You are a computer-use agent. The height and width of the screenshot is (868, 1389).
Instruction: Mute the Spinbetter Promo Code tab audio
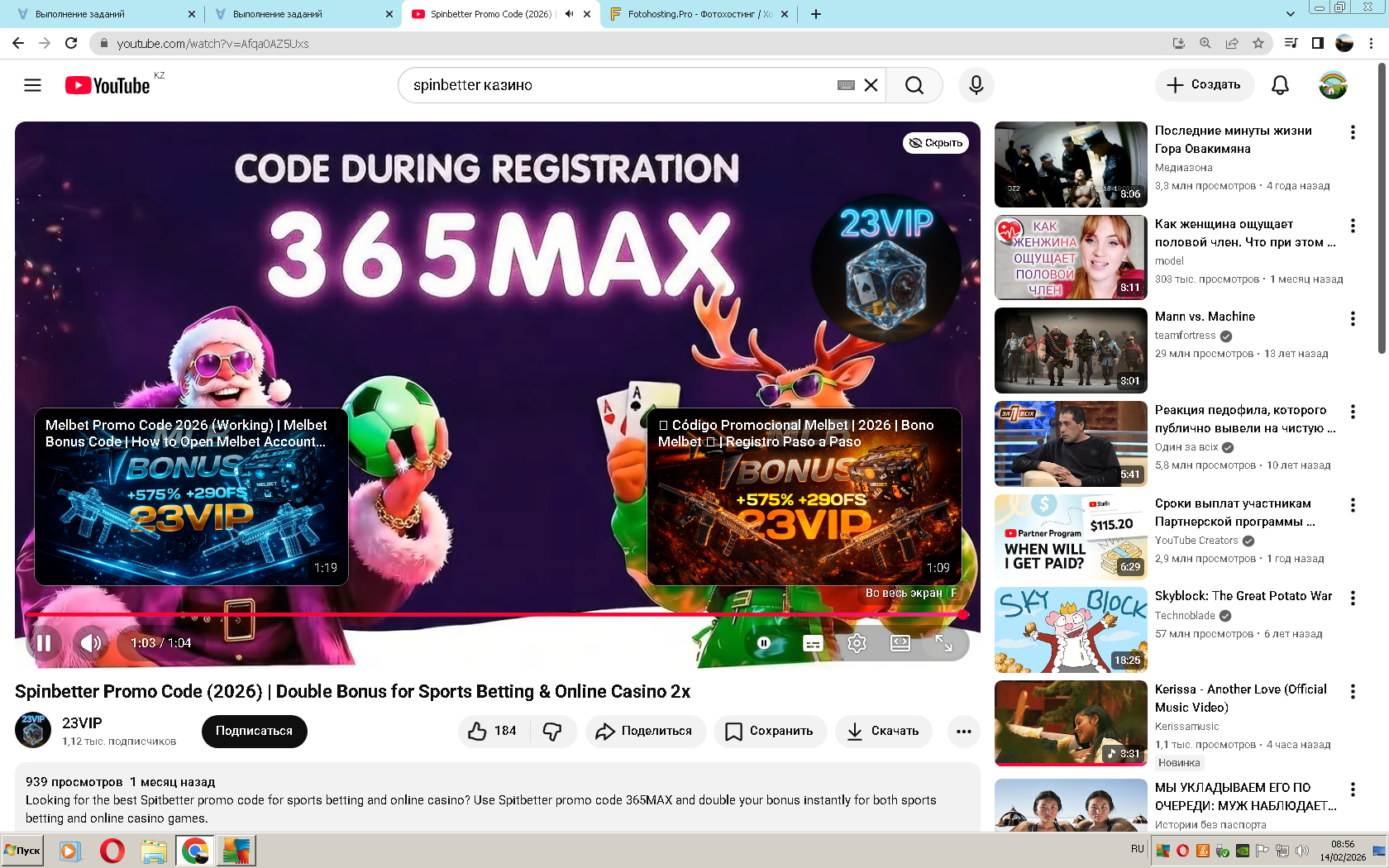point(569,14)
